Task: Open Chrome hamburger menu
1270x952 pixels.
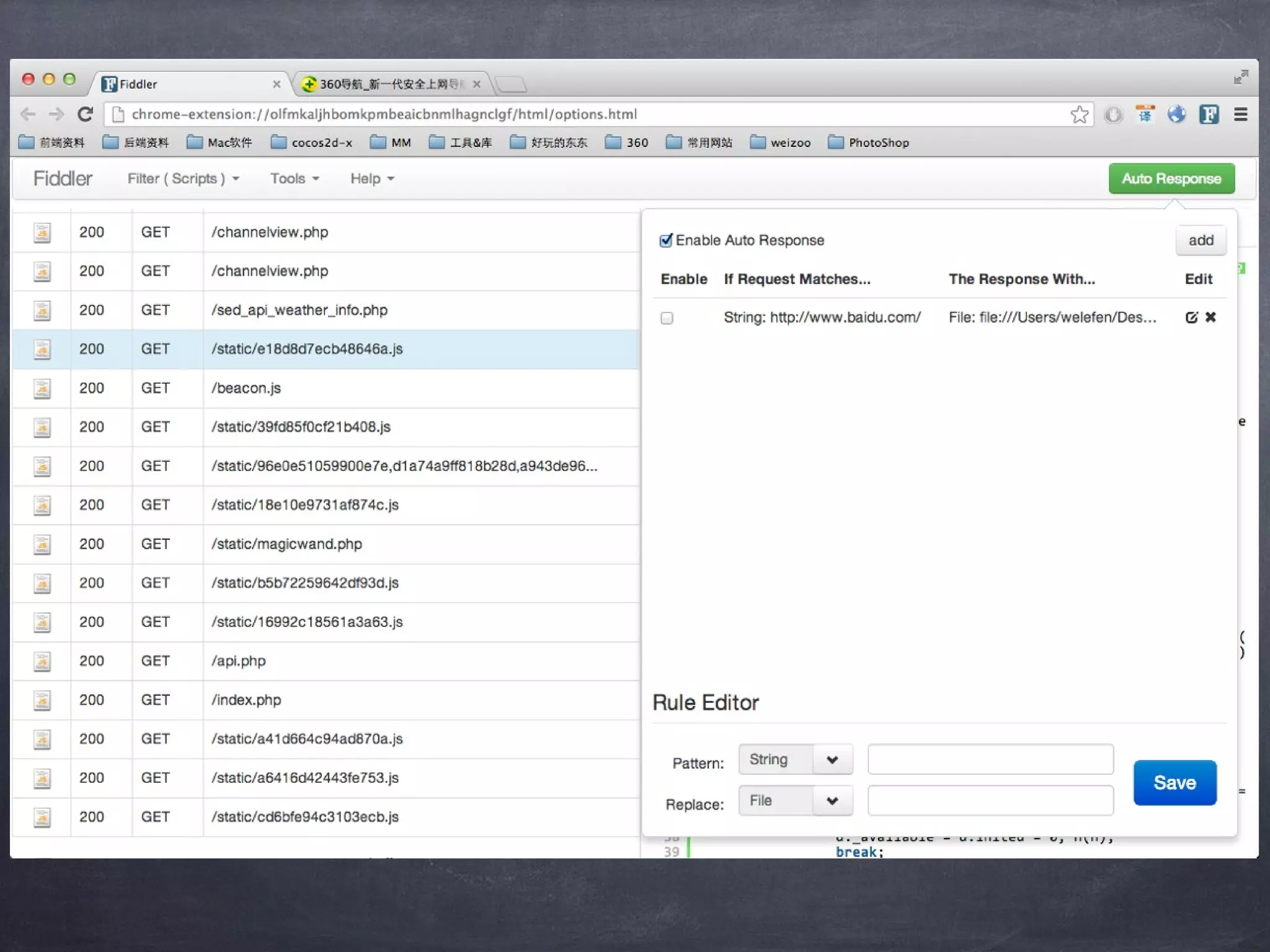Action: tap(1240, 114)
